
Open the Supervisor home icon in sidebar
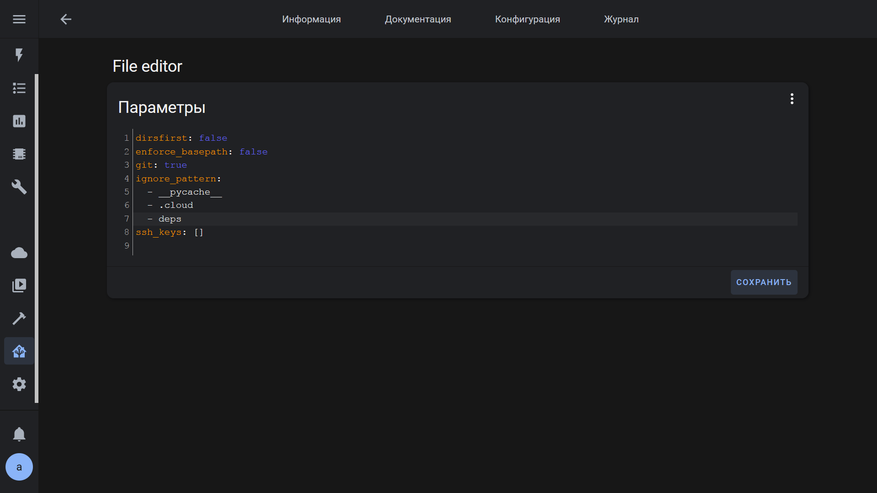tap(19, 351)
